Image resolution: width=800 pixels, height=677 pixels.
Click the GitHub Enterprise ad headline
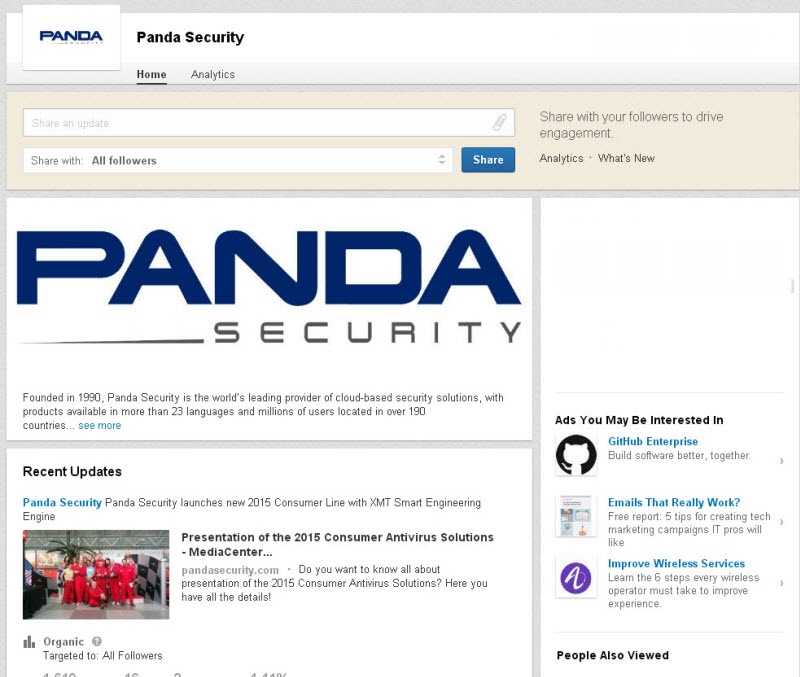(652, 441)
